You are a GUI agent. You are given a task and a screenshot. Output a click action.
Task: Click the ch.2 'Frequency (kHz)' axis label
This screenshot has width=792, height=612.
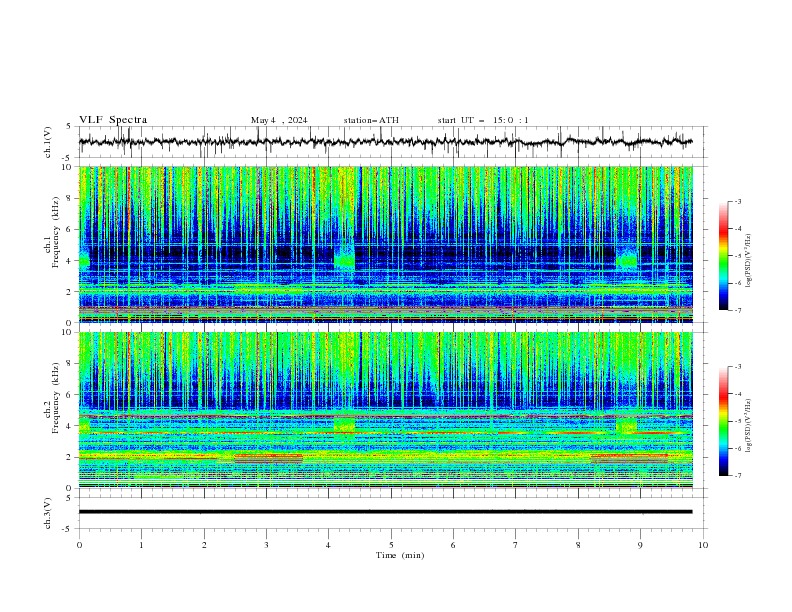[55, 397]
